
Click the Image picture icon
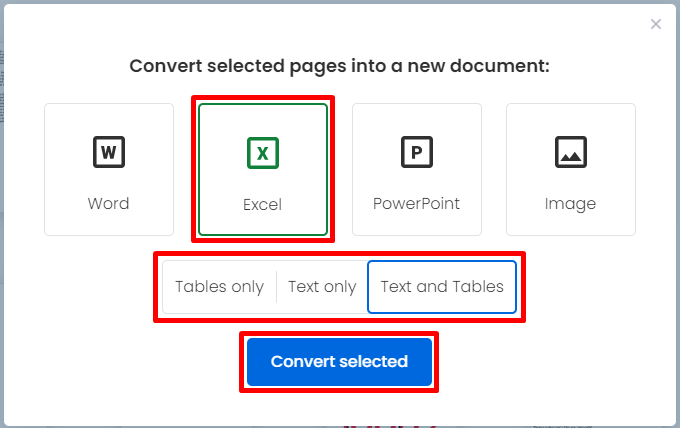coord(571,152)
